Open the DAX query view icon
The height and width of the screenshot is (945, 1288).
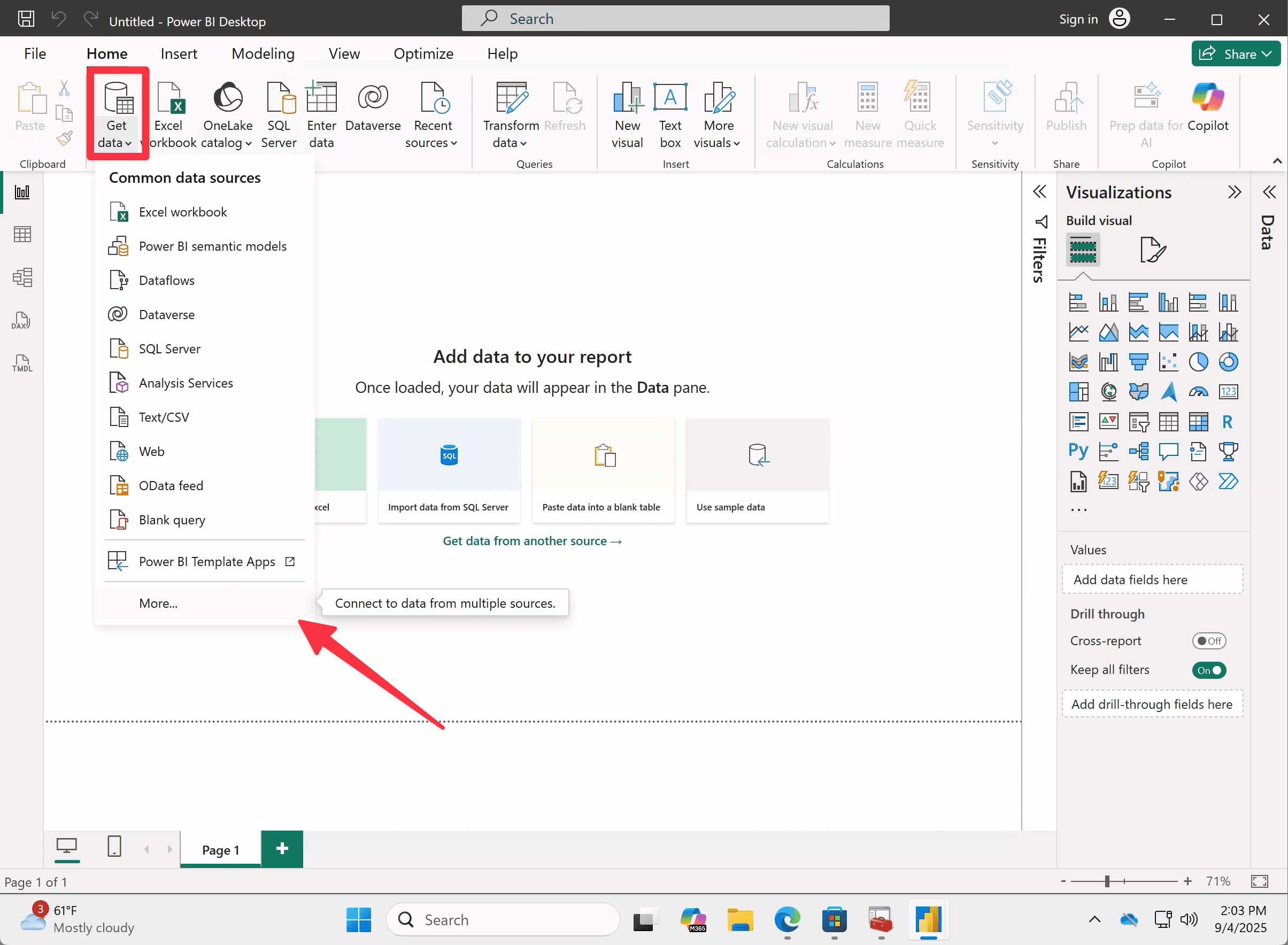point(22,320)
